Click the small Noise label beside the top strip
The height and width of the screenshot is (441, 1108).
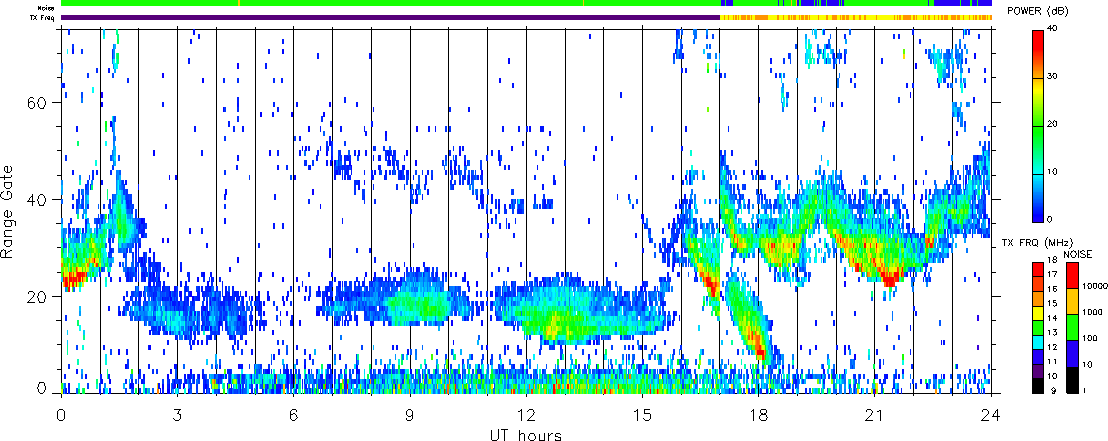47,6
